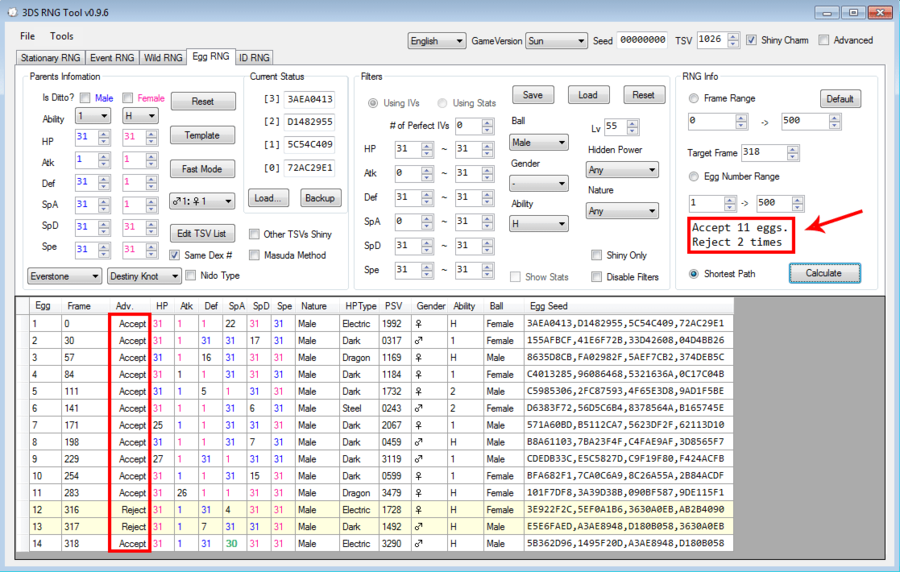Enable Nido Type checkbox

191,276
